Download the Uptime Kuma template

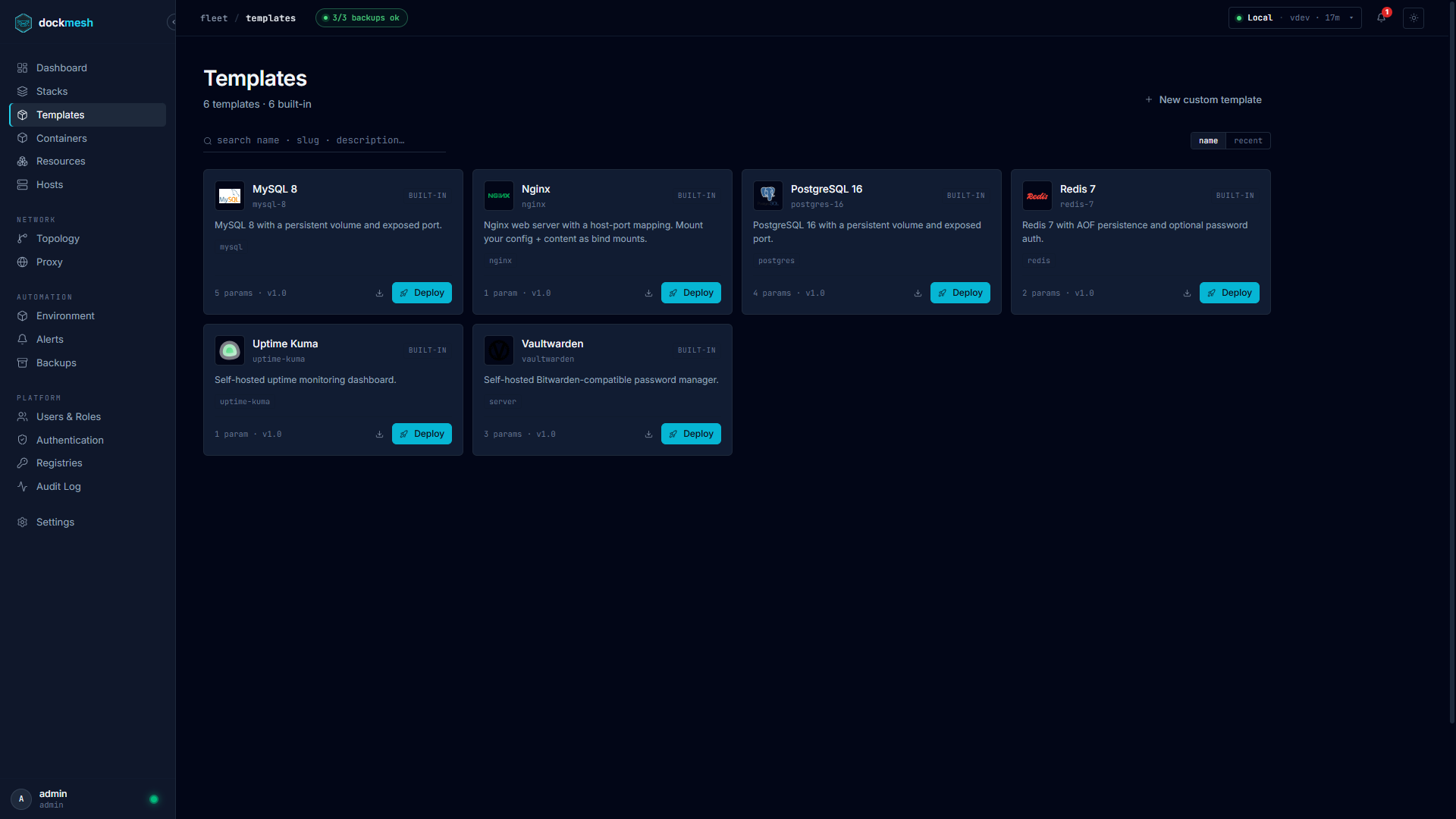pyautogui.click(x=380, y=435)
